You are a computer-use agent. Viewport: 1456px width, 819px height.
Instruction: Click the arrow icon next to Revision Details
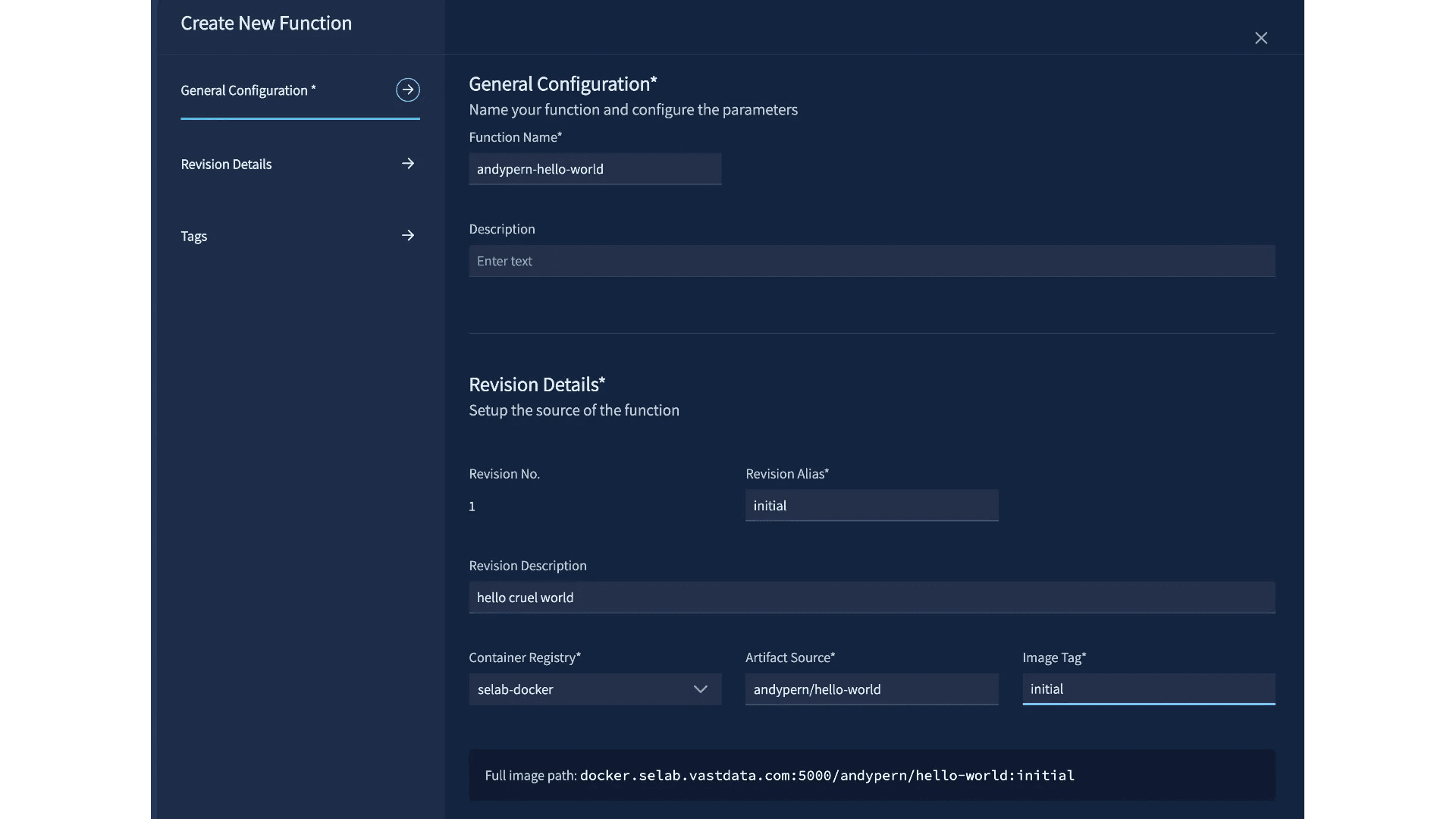[x=408, y=163]
